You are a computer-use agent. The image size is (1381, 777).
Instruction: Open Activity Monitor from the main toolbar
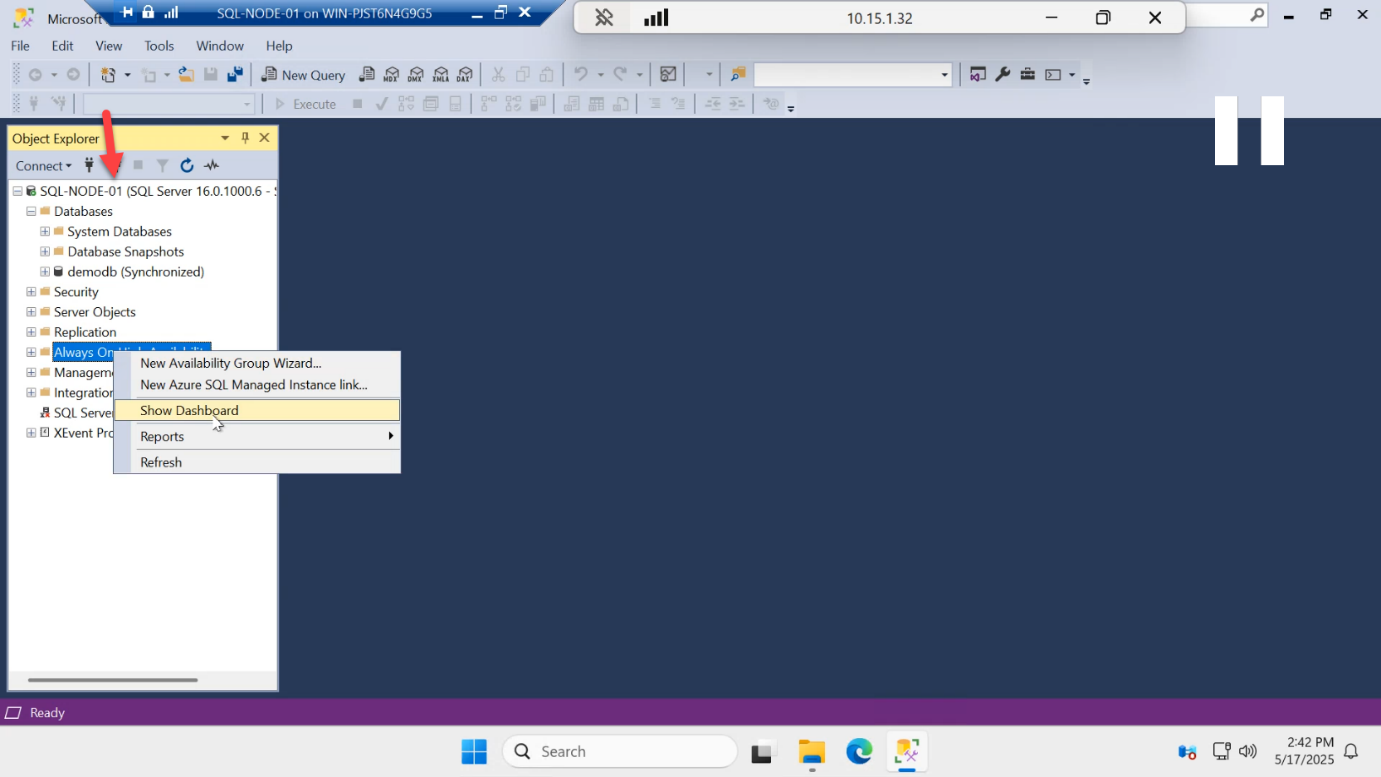668,75
